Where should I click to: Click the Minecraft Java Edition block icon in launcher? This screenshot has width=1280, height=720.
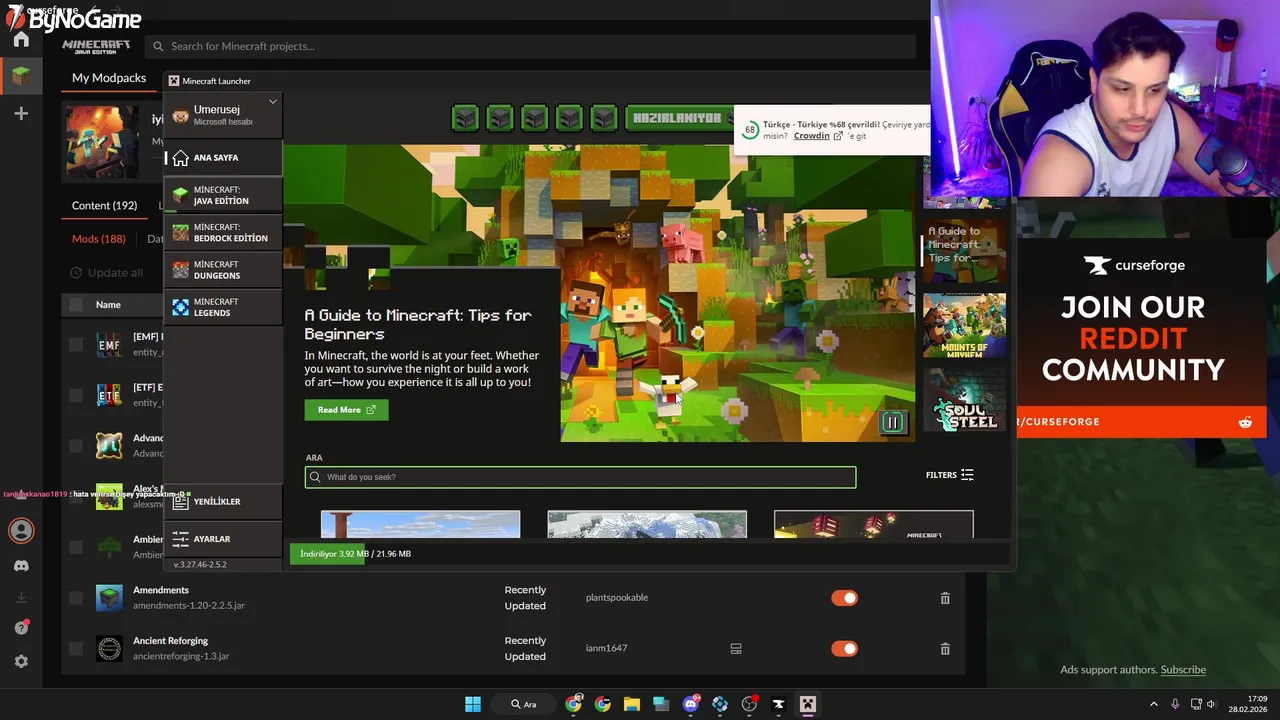coord(180,195)
